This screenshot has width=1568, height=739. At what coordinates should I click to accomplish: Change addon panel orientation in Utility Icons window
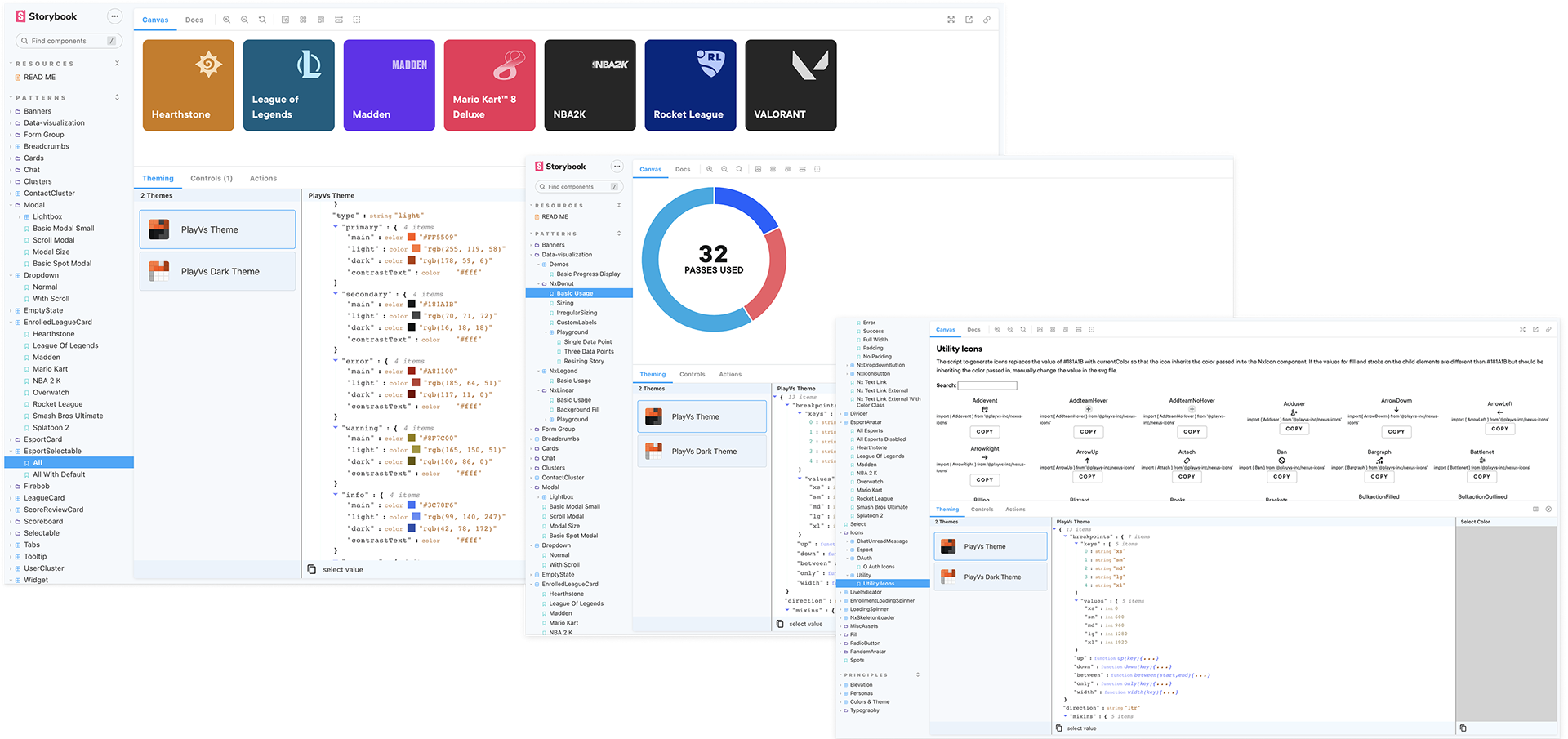point(1535,509)
